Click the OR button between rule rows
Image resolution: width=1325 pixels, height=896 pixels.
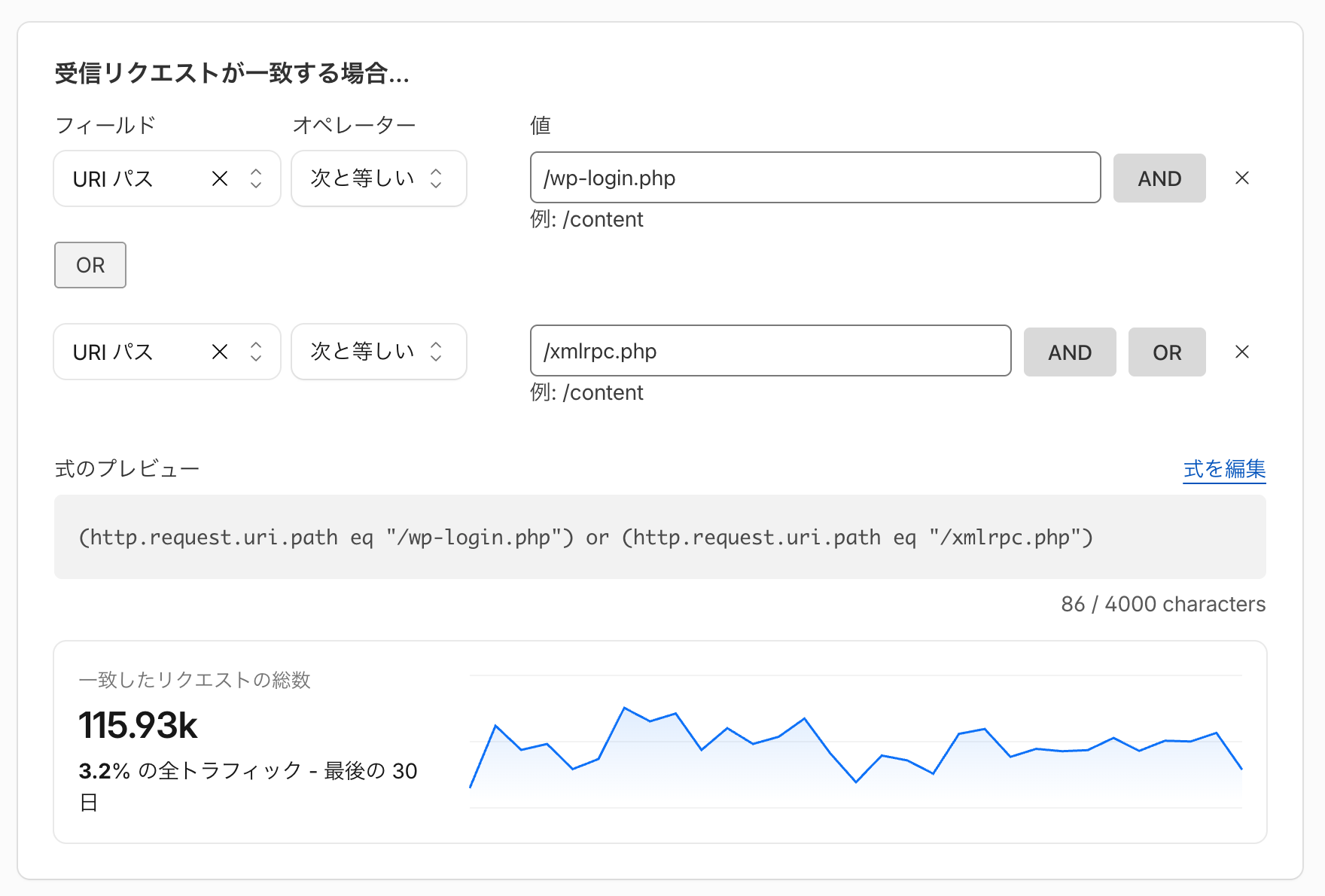click(x=90, y=265)
